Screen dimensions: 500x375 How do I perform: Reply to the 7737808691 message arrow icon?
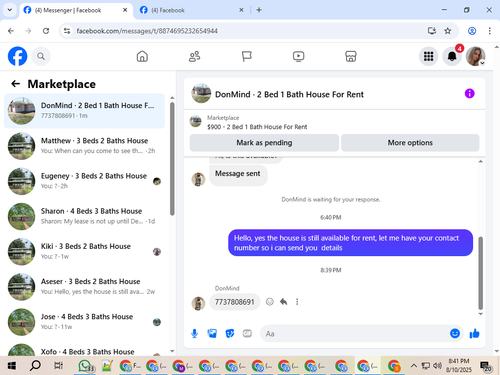(284, 302)
